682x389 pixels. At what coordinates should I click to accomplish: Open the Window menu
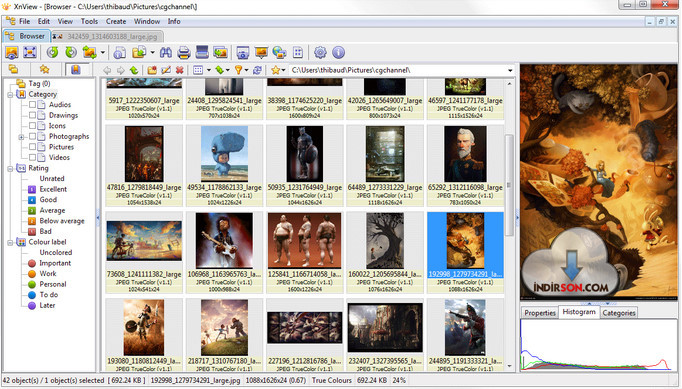[147, 21]
